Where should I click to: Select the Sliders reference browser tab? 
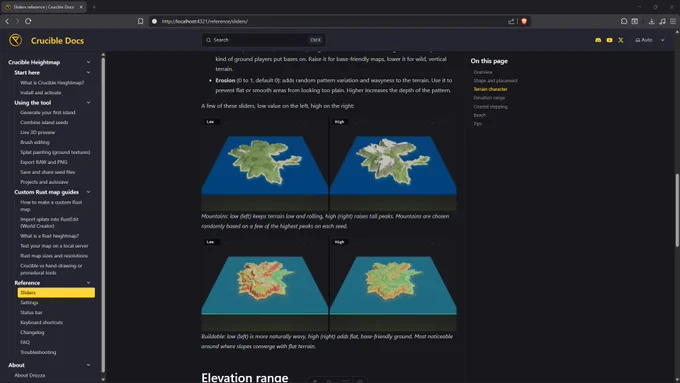[43, 7]
